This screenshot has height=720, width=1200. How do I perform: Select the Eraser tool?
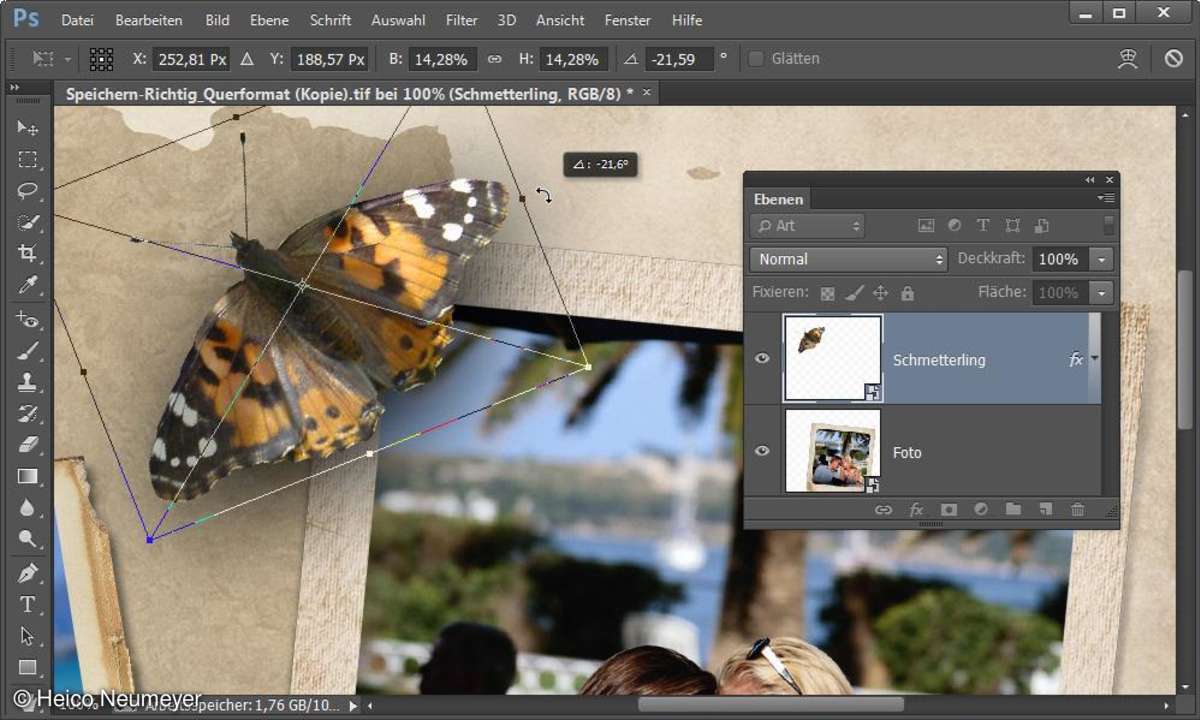pyautogui.click(x=27, y=444)
